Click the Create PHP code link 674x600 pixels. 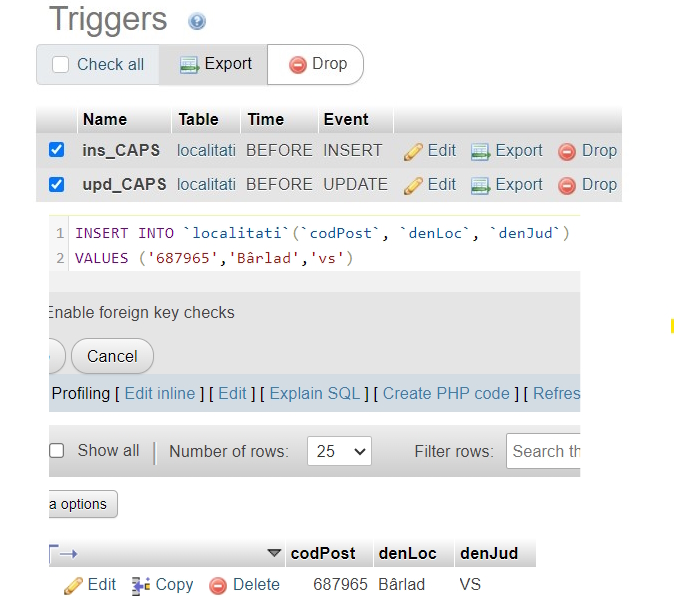coord(446,394)
